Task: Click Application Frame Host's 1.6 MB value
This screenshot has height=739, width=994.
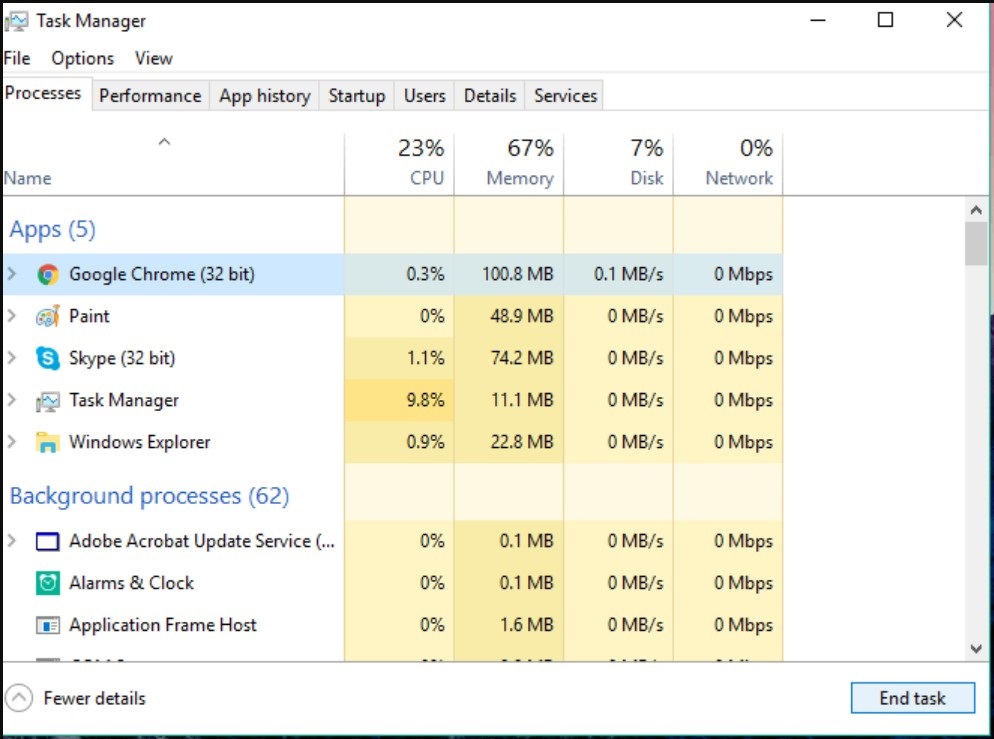Action: 526,625
